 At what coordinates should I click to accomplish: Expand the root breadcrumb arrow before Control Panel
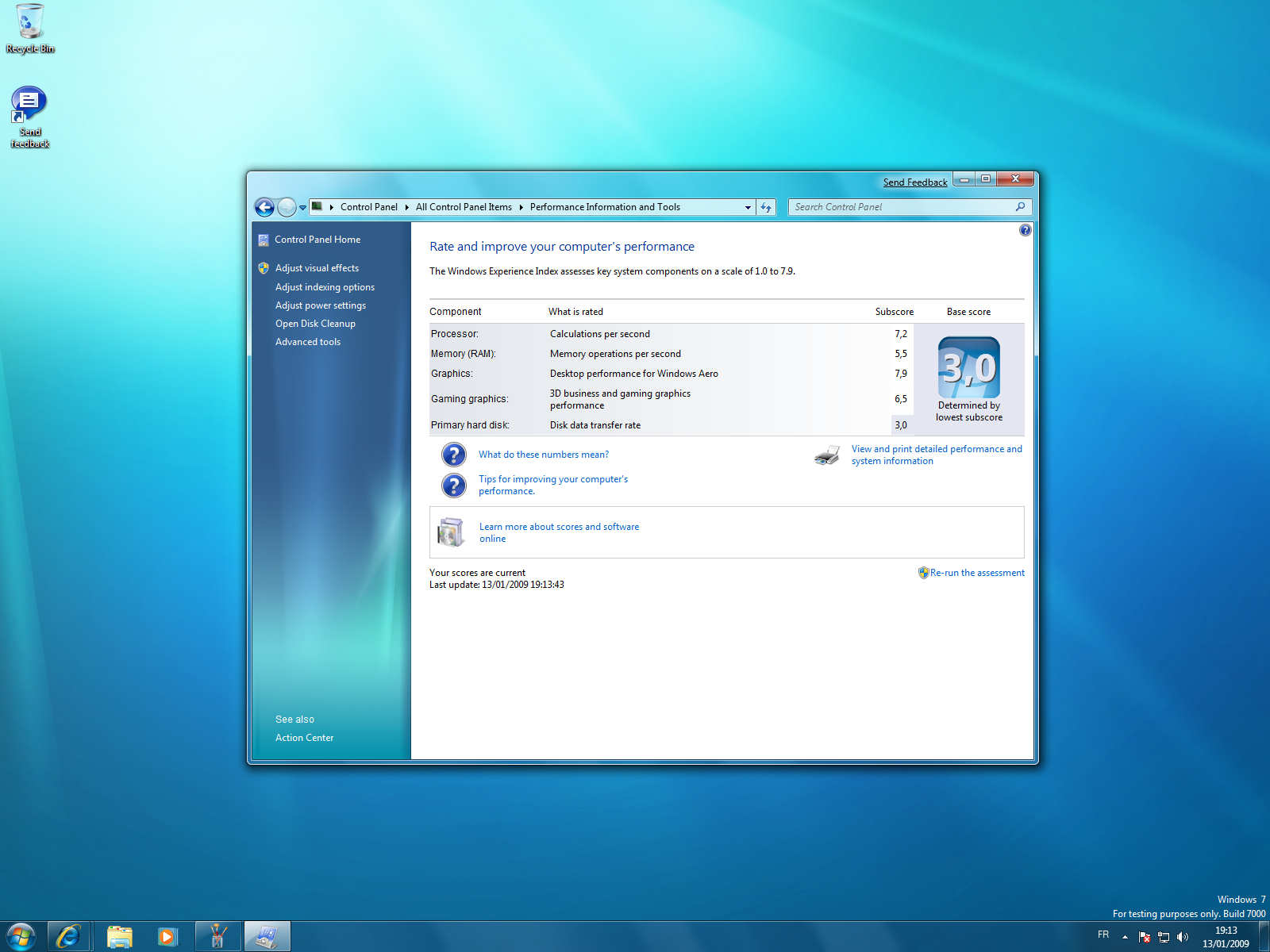(332, 207)
